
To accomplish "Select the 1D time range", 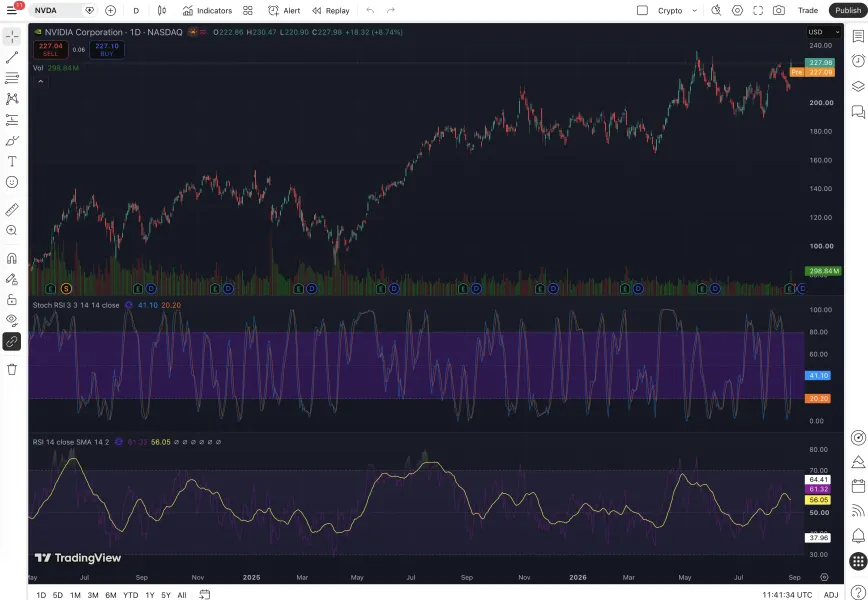I will (x=41, y=595).
